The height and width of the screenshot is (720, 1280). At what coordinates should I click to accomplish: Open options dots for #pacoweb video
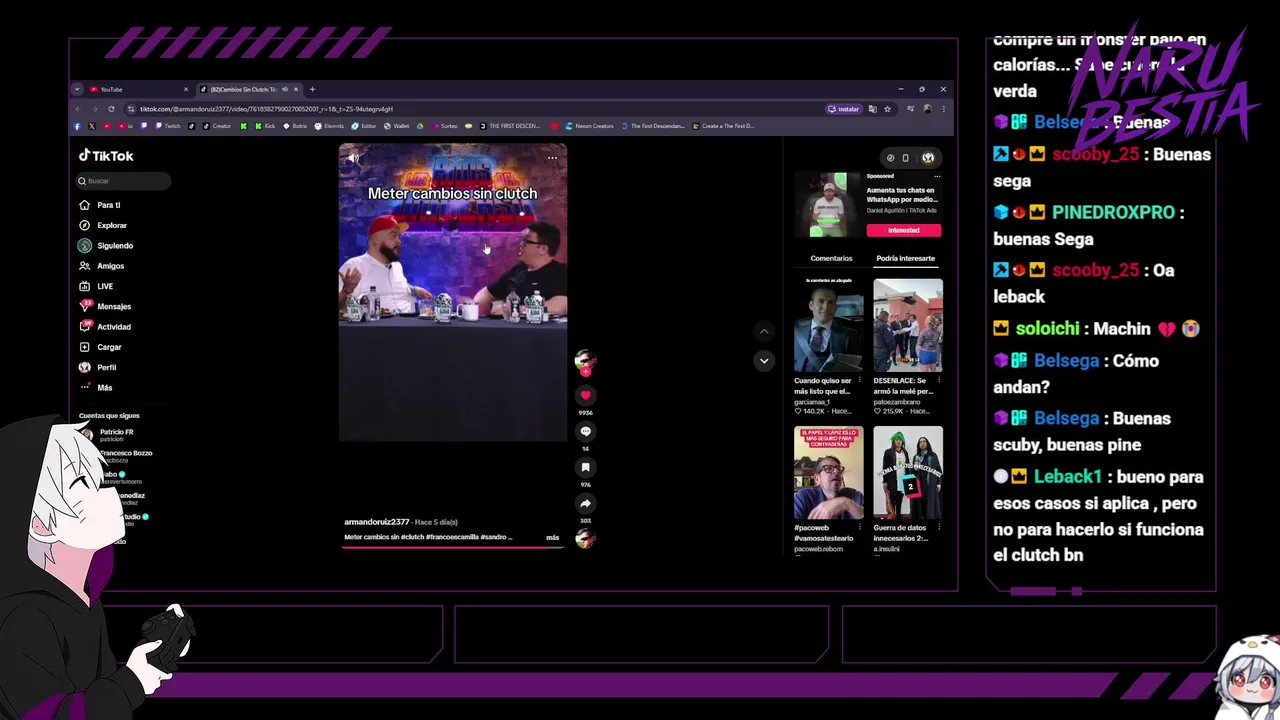coord(859,528)
